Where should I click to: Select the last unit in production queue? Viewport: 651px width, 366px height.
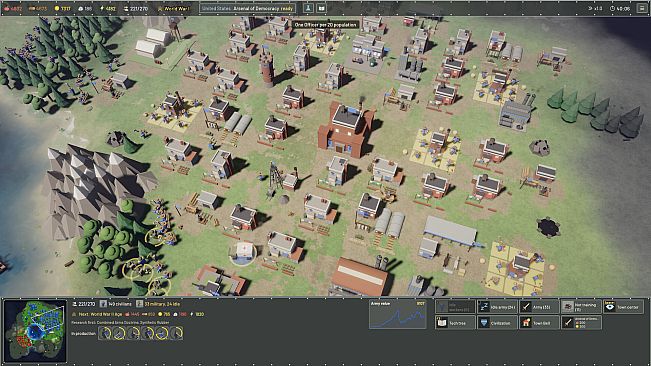[x=176, y=333]
